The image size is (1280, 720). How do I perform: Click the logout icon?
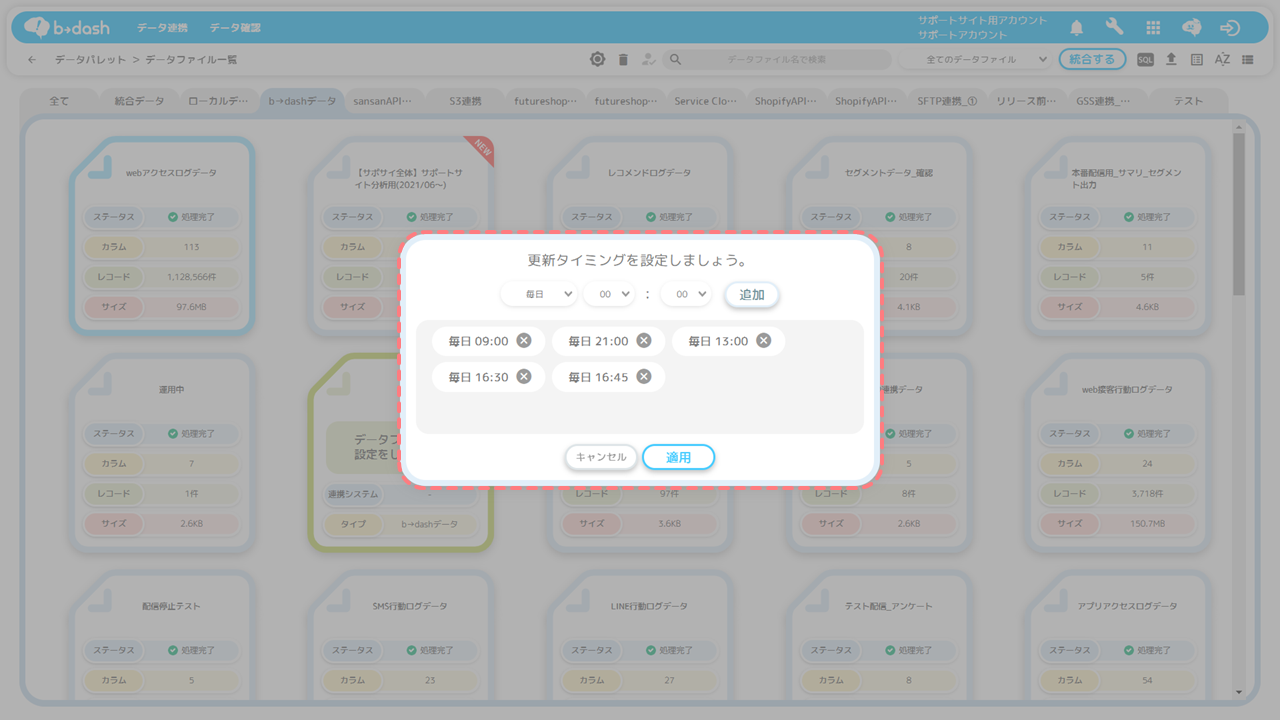click(1230, 28)
